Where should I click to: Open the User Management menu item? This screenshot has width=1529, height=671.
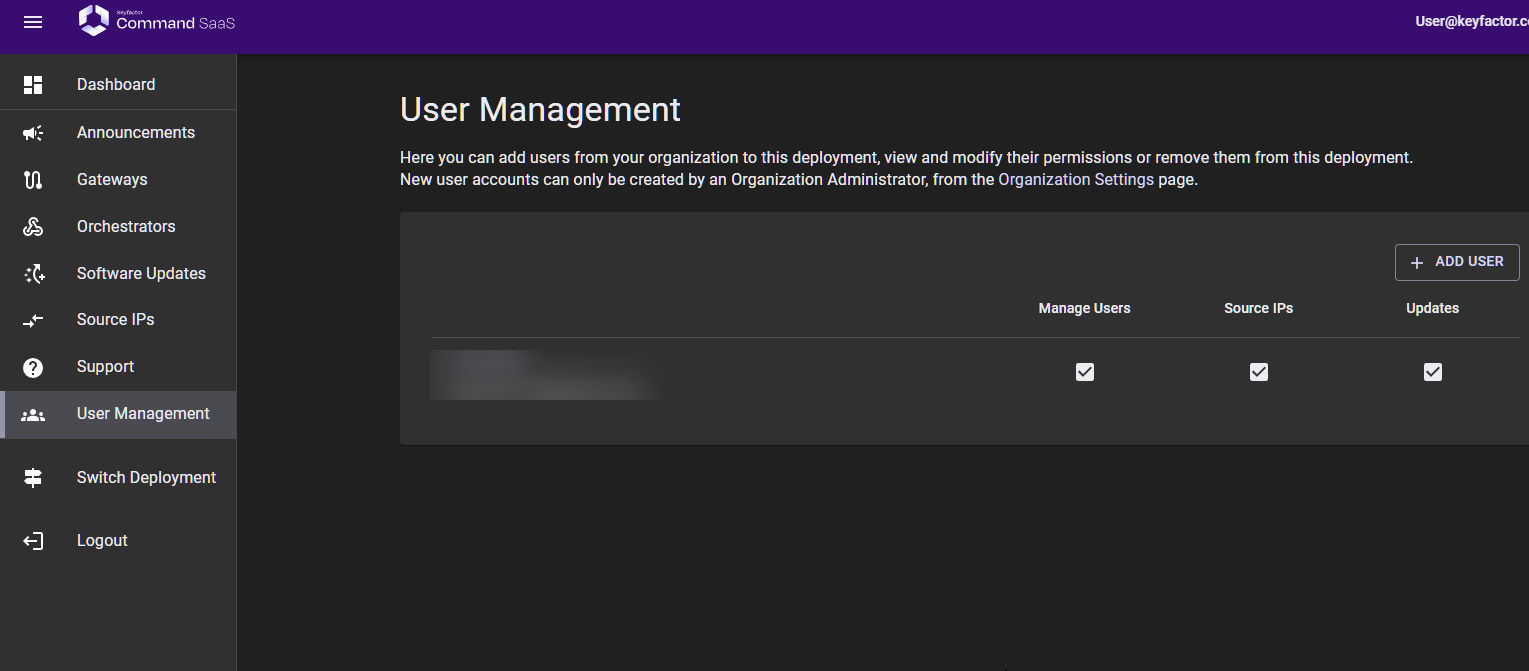point(143,414)
